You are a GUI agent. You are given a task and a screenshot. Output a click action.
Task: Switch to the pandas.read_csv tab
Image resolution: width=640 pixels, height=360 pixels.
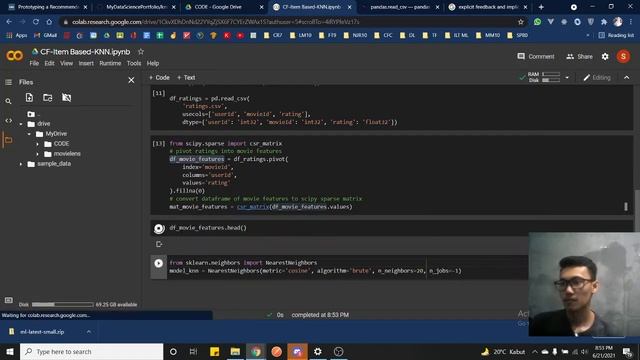pyautogui.click(x=399, y=7)
